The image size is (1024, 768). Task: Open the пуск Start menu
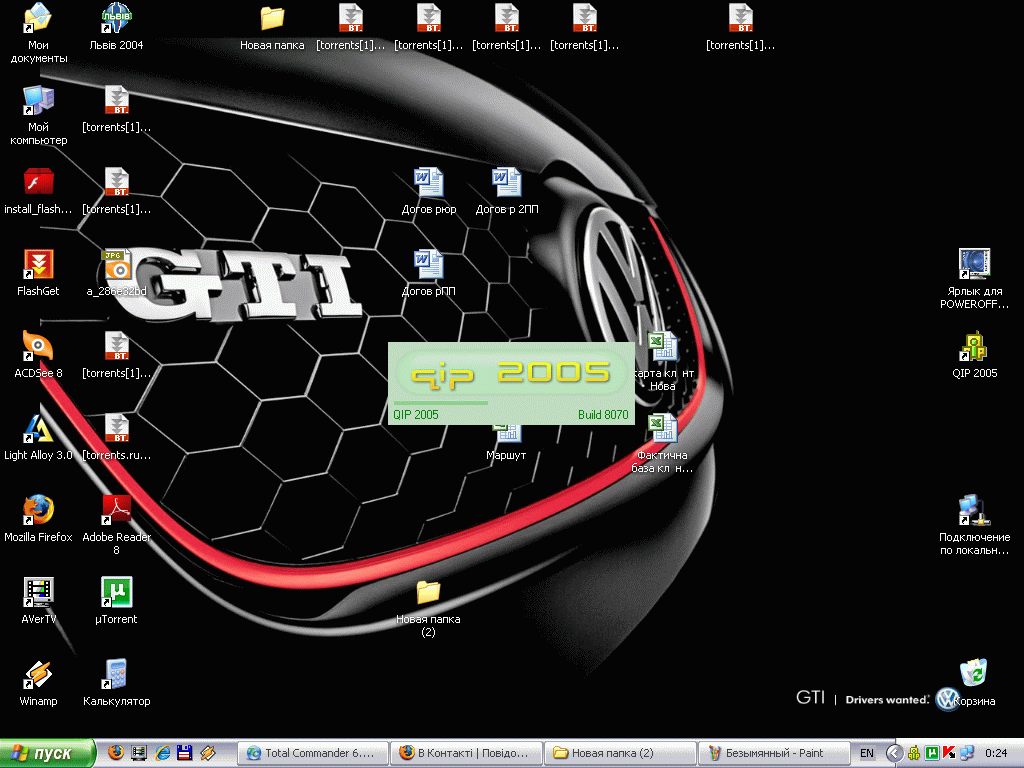[x=48, y=753]
